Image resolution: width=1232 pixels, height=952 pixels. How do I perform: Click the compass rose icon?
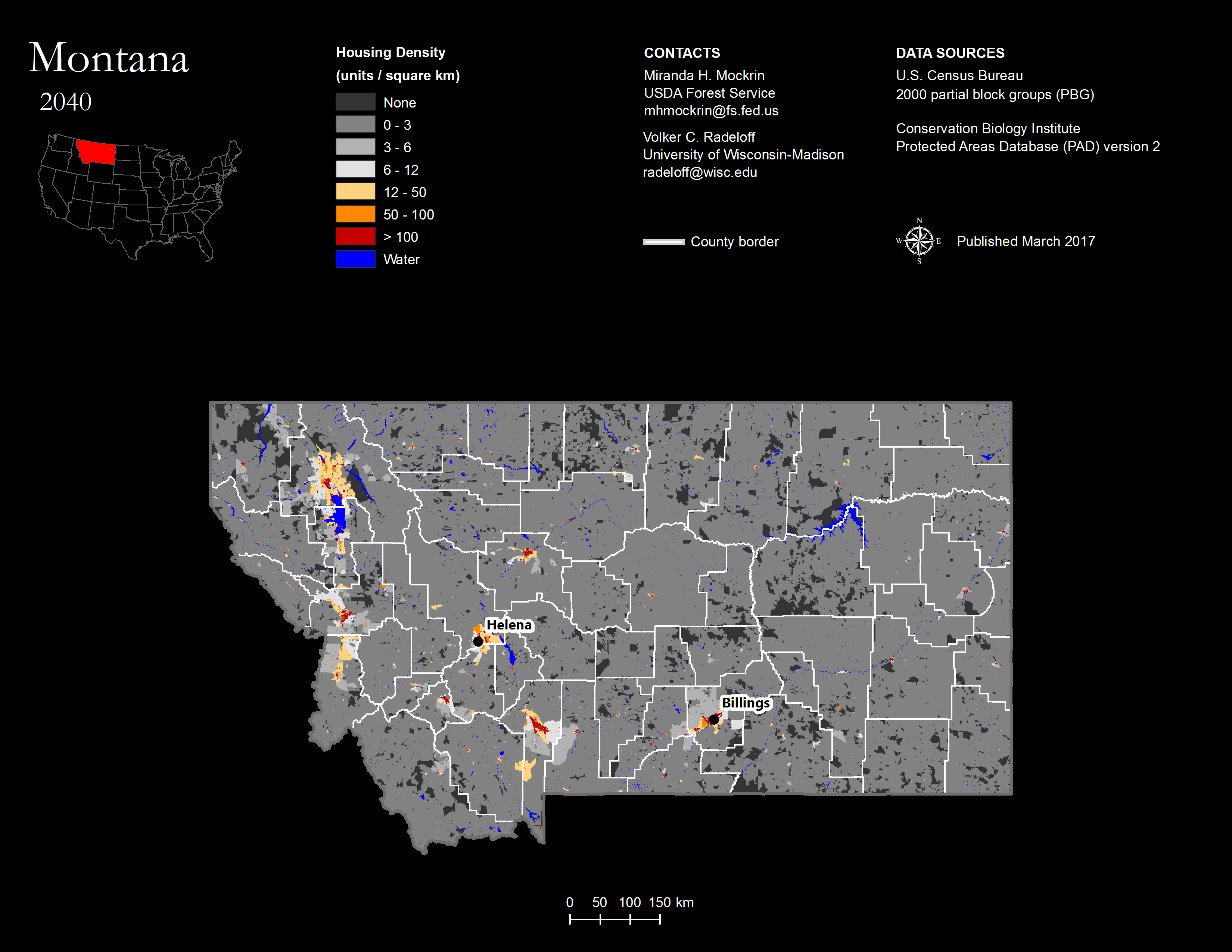[919, 242]
